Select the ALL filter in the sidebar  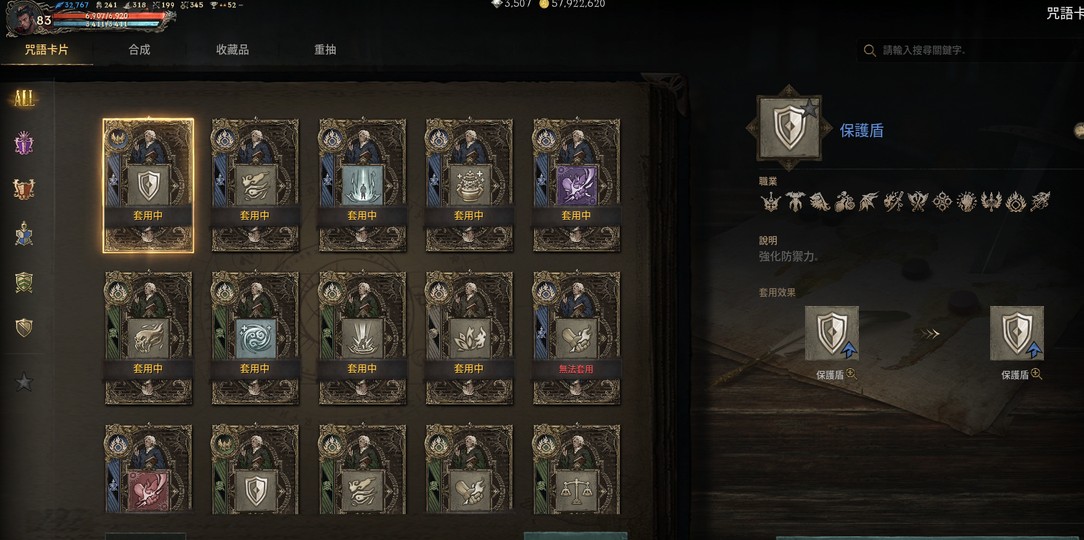pos(24,99)
